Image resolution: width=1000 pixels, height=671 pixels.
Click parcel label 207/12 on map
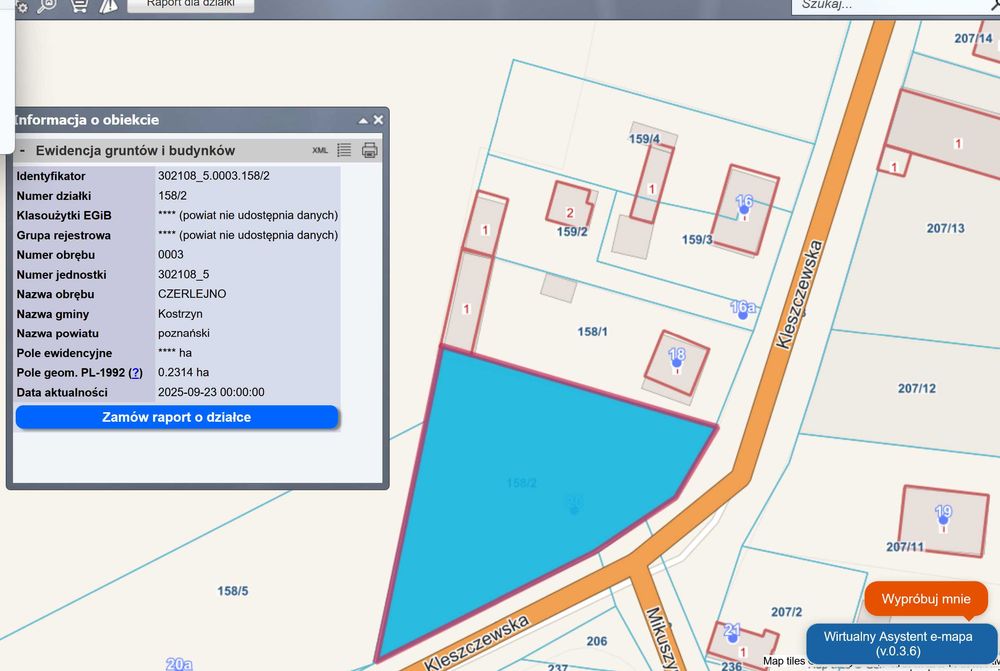click(x=917, y=388)
